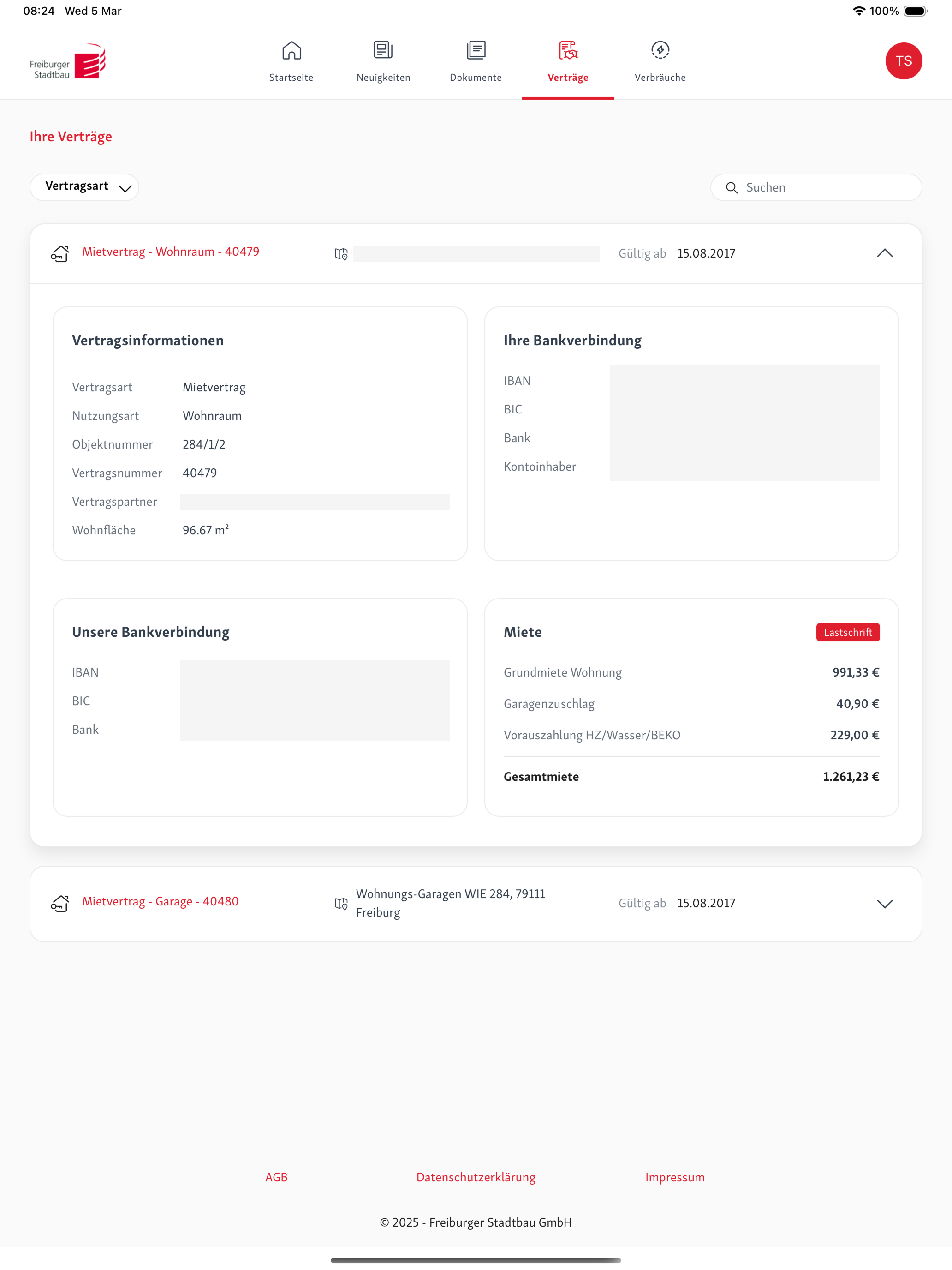Tap the TS profile avatar
The image size is (952, 1270).
[x=903, y=61]
